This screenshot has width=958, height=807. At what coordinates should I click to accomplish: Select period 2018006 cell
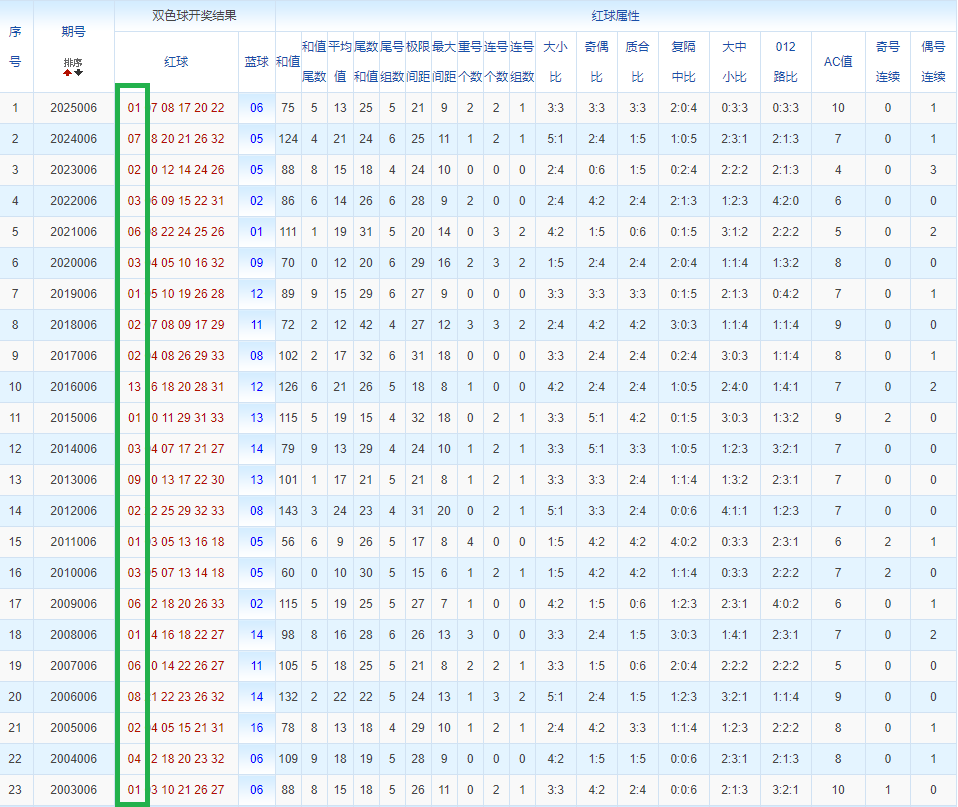[x=73, y=325]
